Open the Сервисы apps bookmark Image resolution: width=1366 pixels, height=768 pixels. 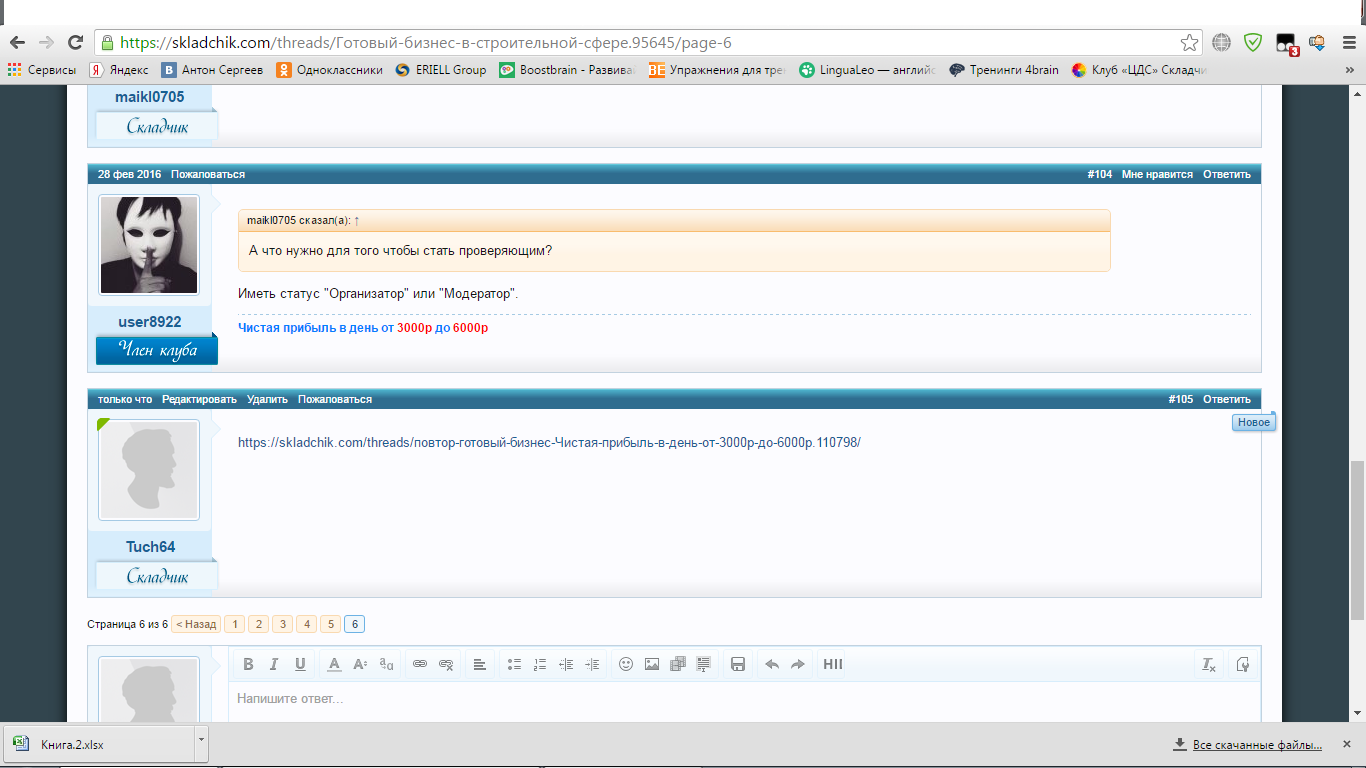42,70
